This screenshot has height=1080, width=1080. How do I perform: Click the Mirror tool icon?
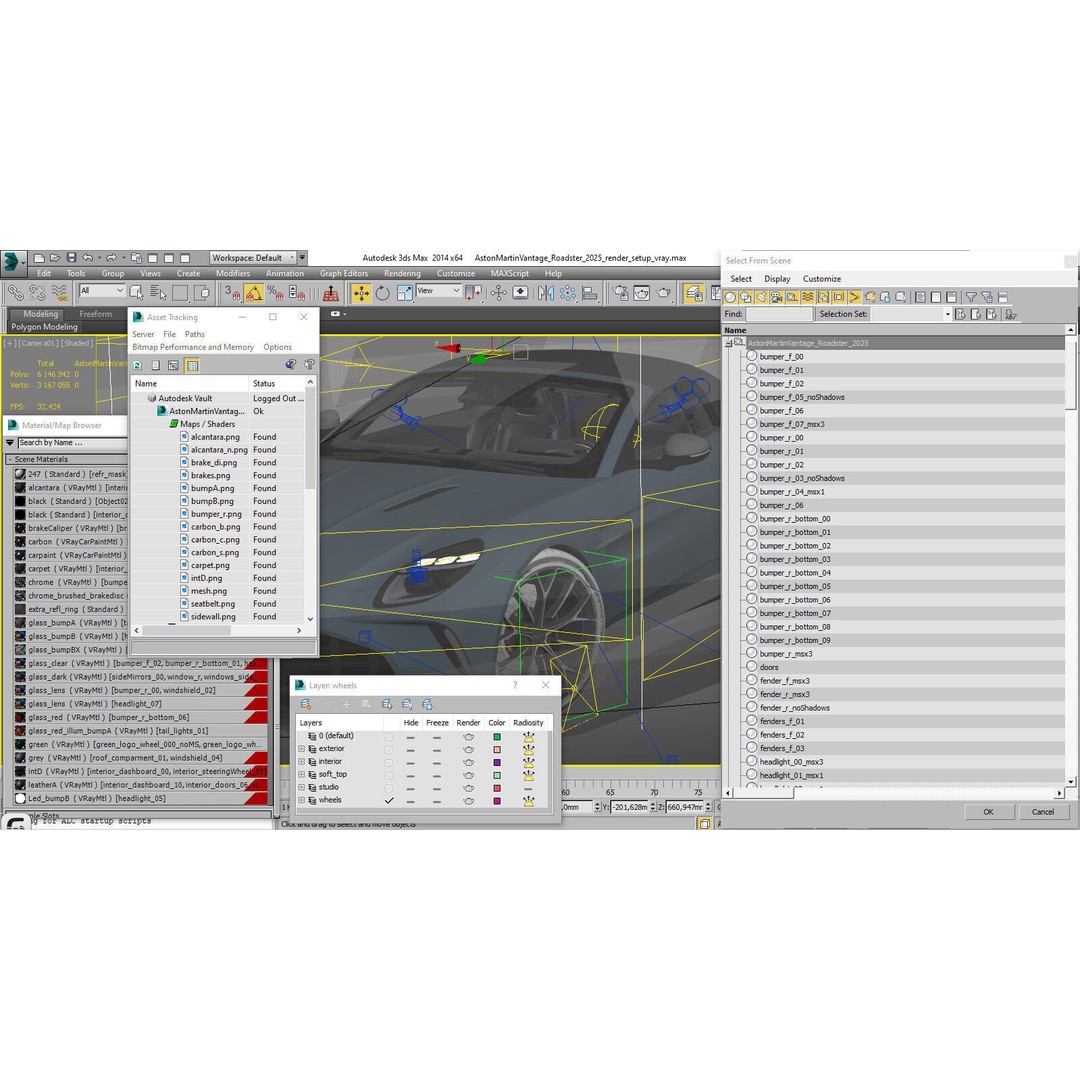point(546,293)
